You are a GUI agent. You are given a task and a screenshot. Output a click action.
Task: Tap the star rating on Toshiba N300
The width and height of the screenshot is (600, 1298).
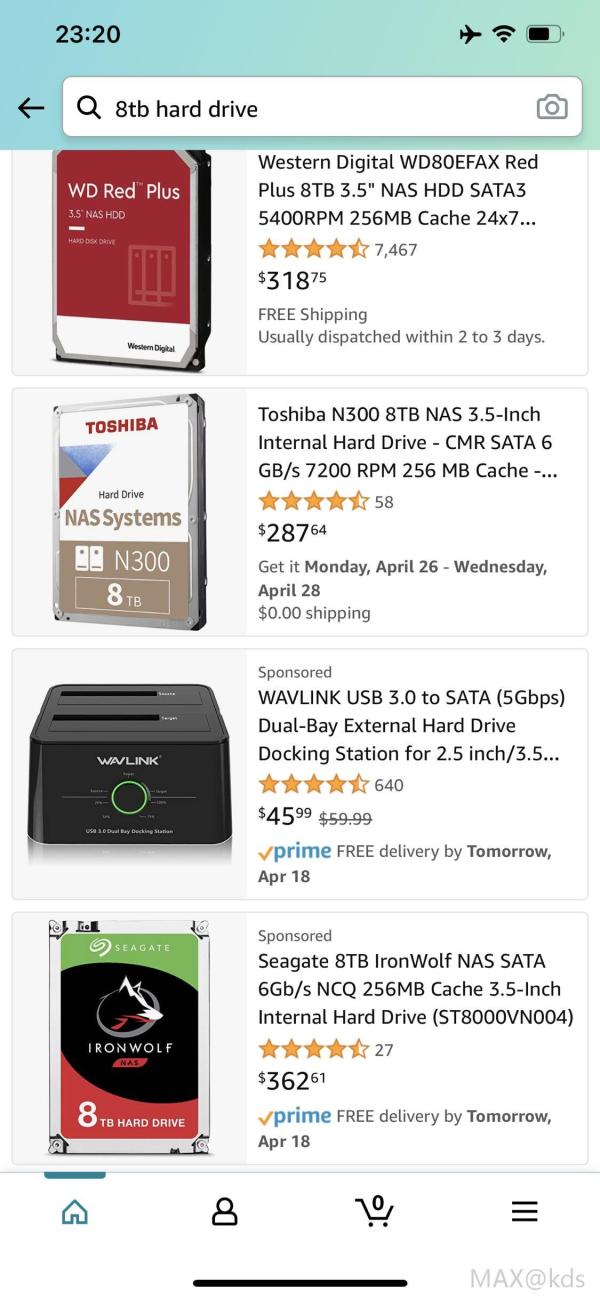click(x=313, y=502)
